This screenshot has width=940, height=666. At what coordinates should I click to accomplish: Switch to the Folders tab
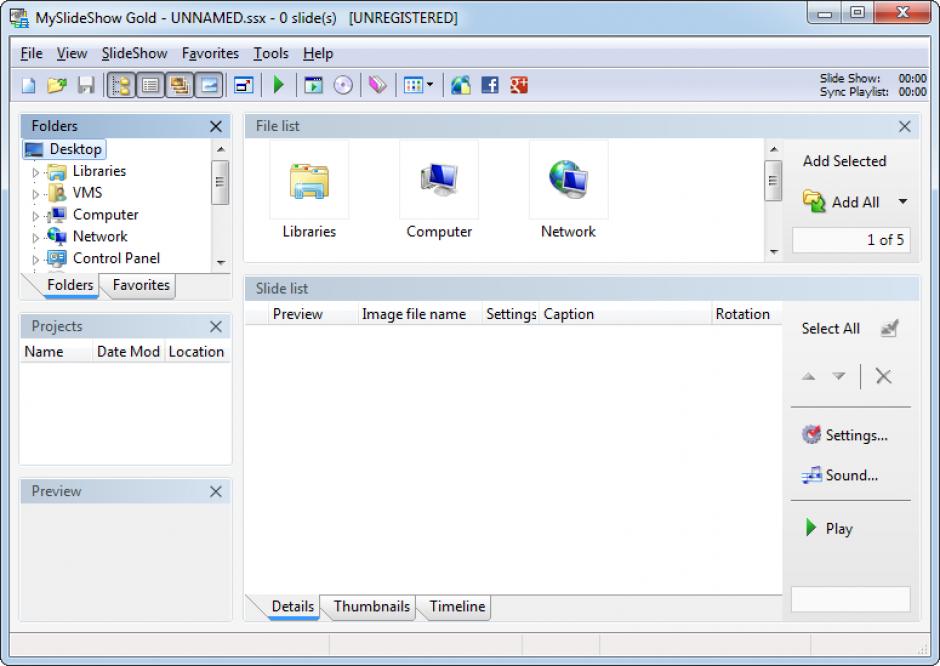(70, 285)
